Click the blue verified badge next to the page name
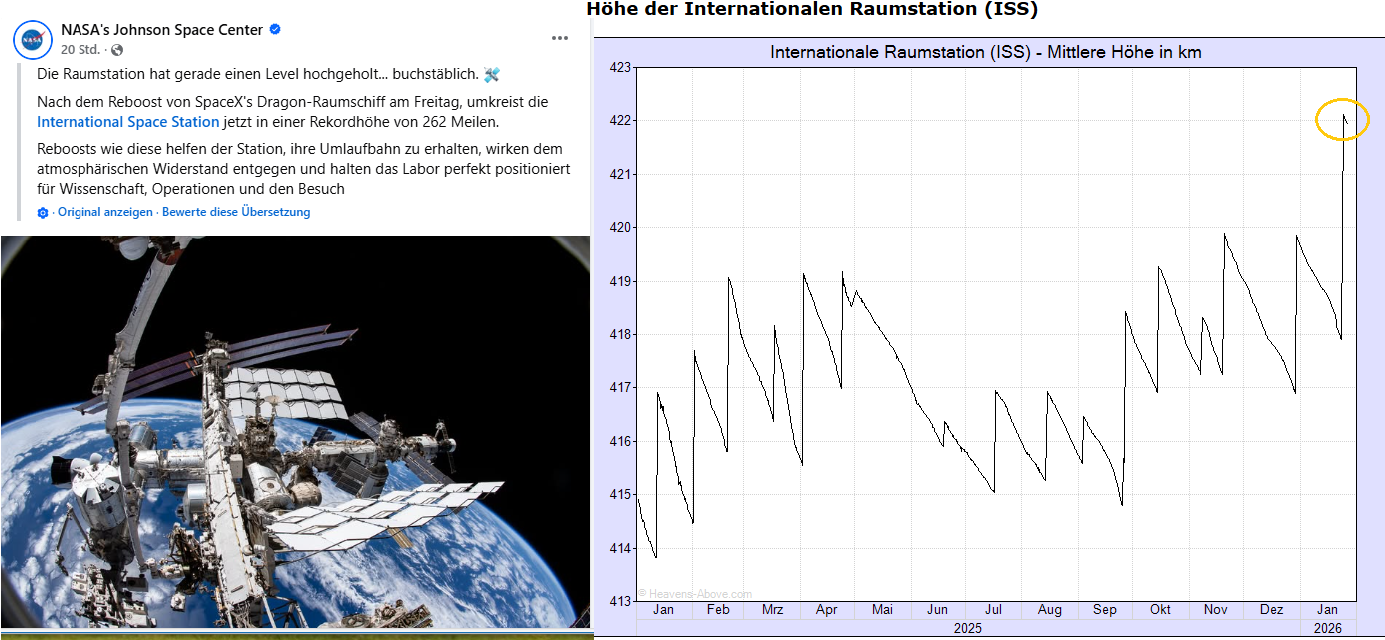This screenshot has width=1385, height=640. tap(275, 30)
